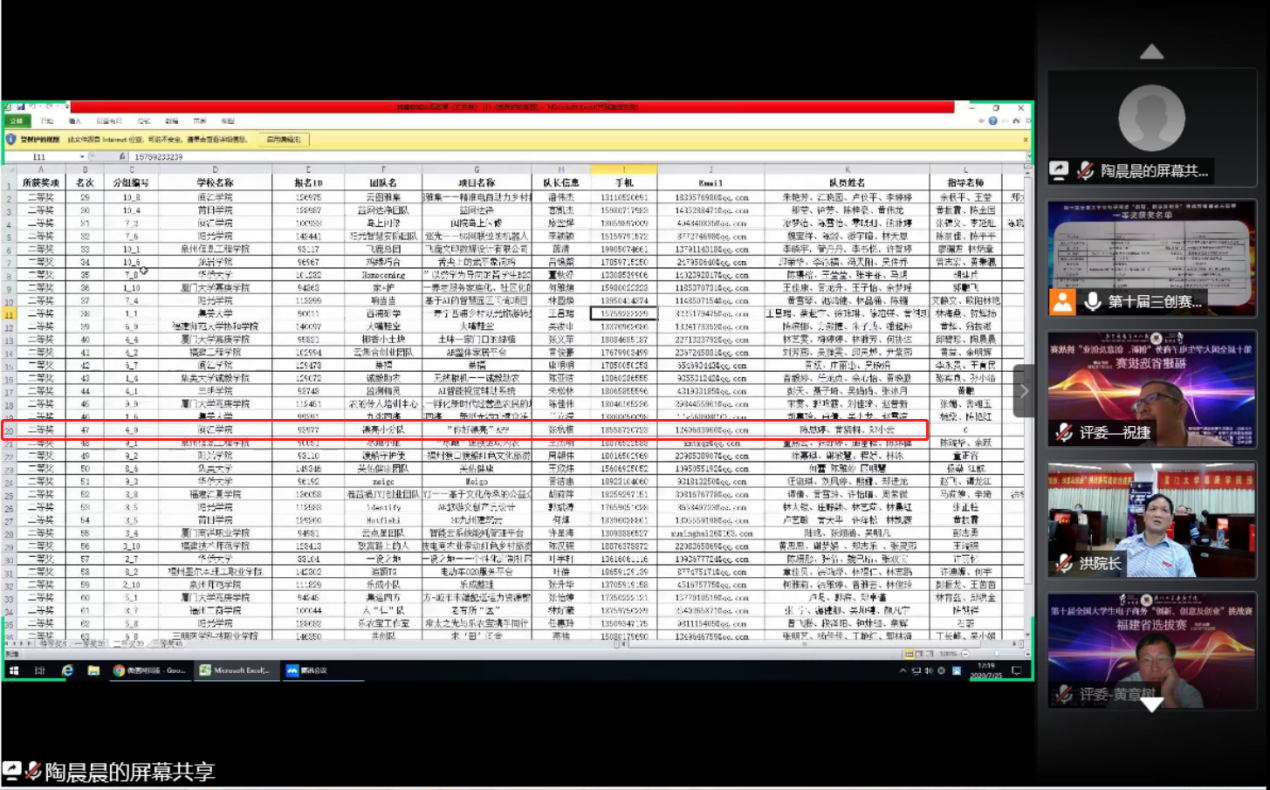This screenshot has height=790, width=1270.
Task: Click orange host icon on 第十届三创赛 tile
Action: (1062, 301)
